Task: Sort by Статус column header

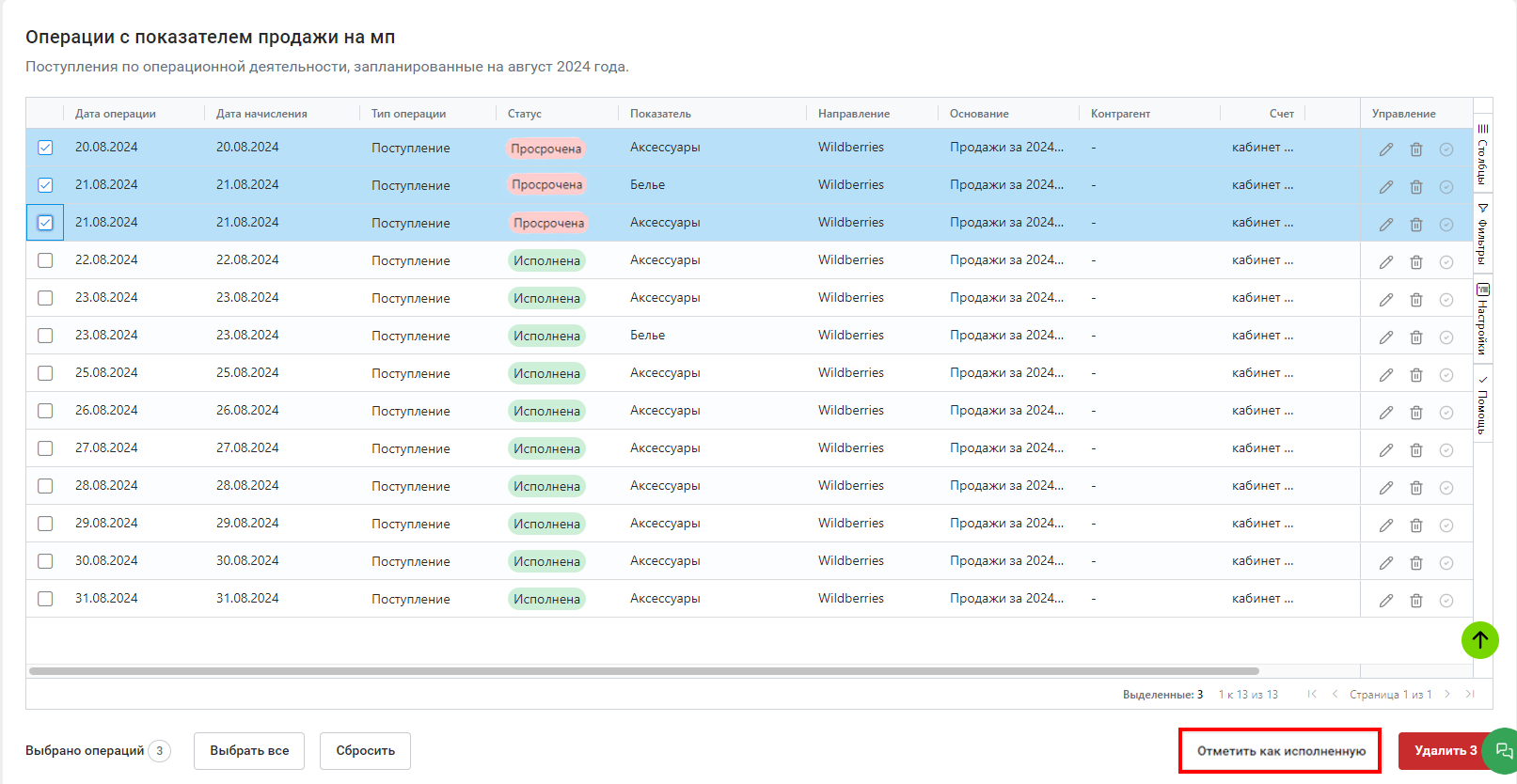Action: click(x=525, y=114)
